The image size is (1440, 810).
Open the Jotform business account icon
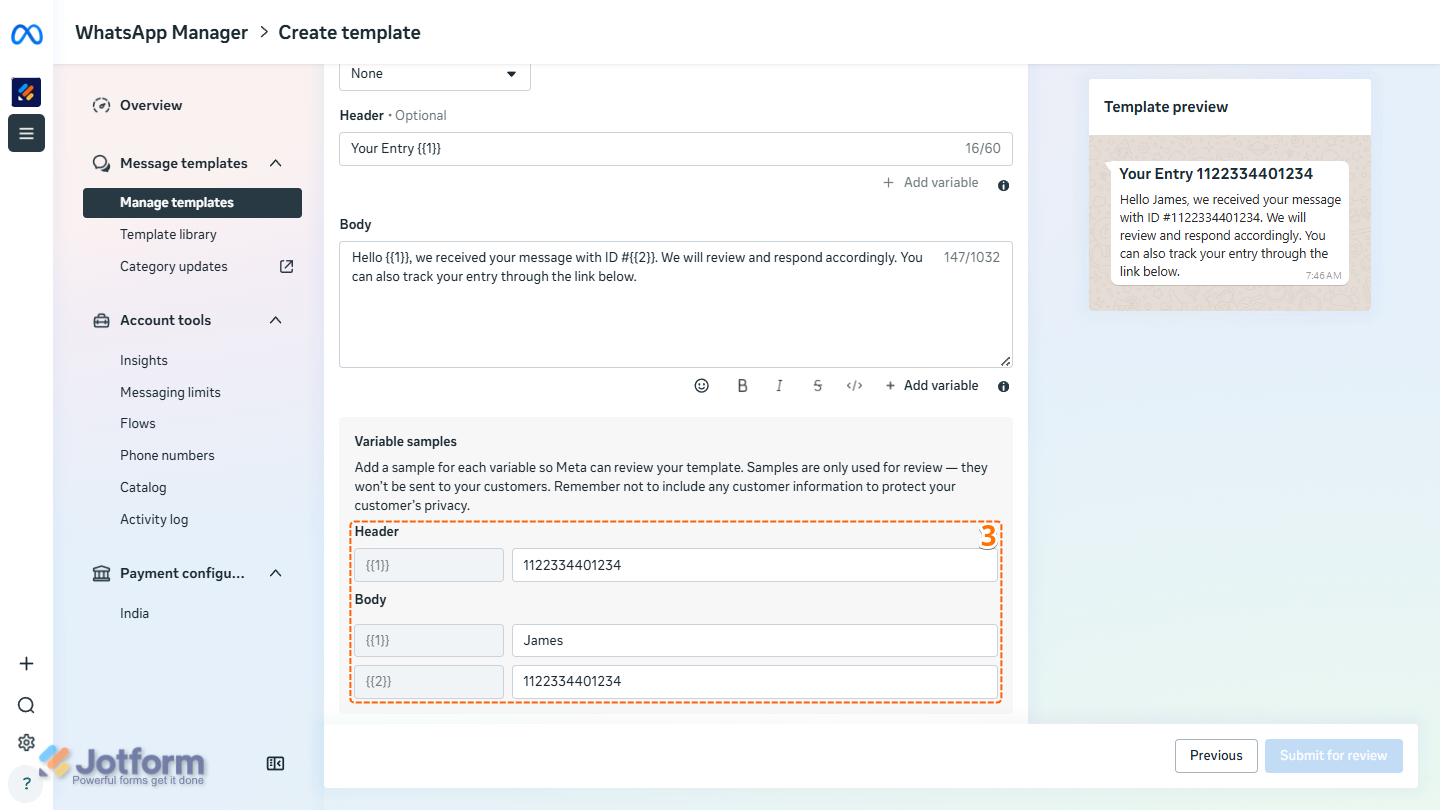tap(26, 92)
